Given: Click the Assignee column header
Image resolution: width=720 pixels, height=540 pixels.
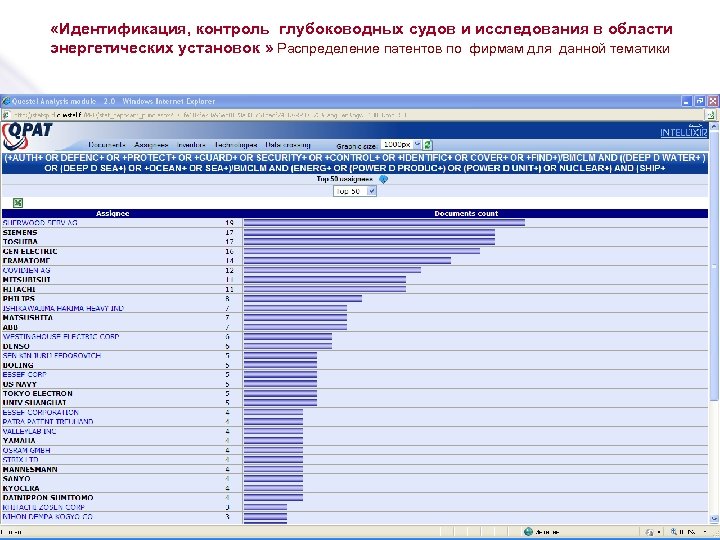Looking at the screenshot, I should point(112,214).
